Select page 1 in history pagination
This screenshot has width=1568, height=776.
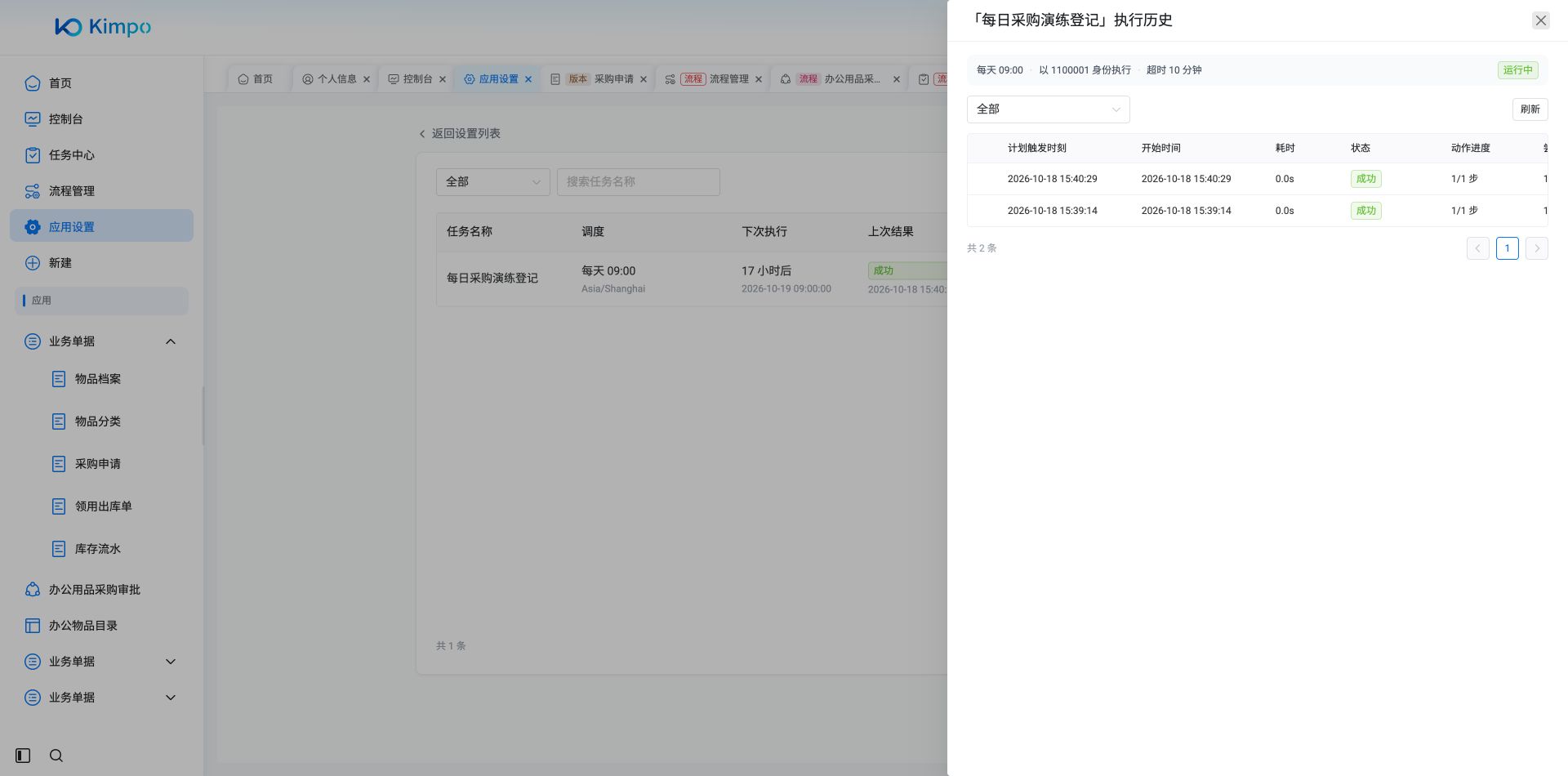click(x=1507, y=248)
